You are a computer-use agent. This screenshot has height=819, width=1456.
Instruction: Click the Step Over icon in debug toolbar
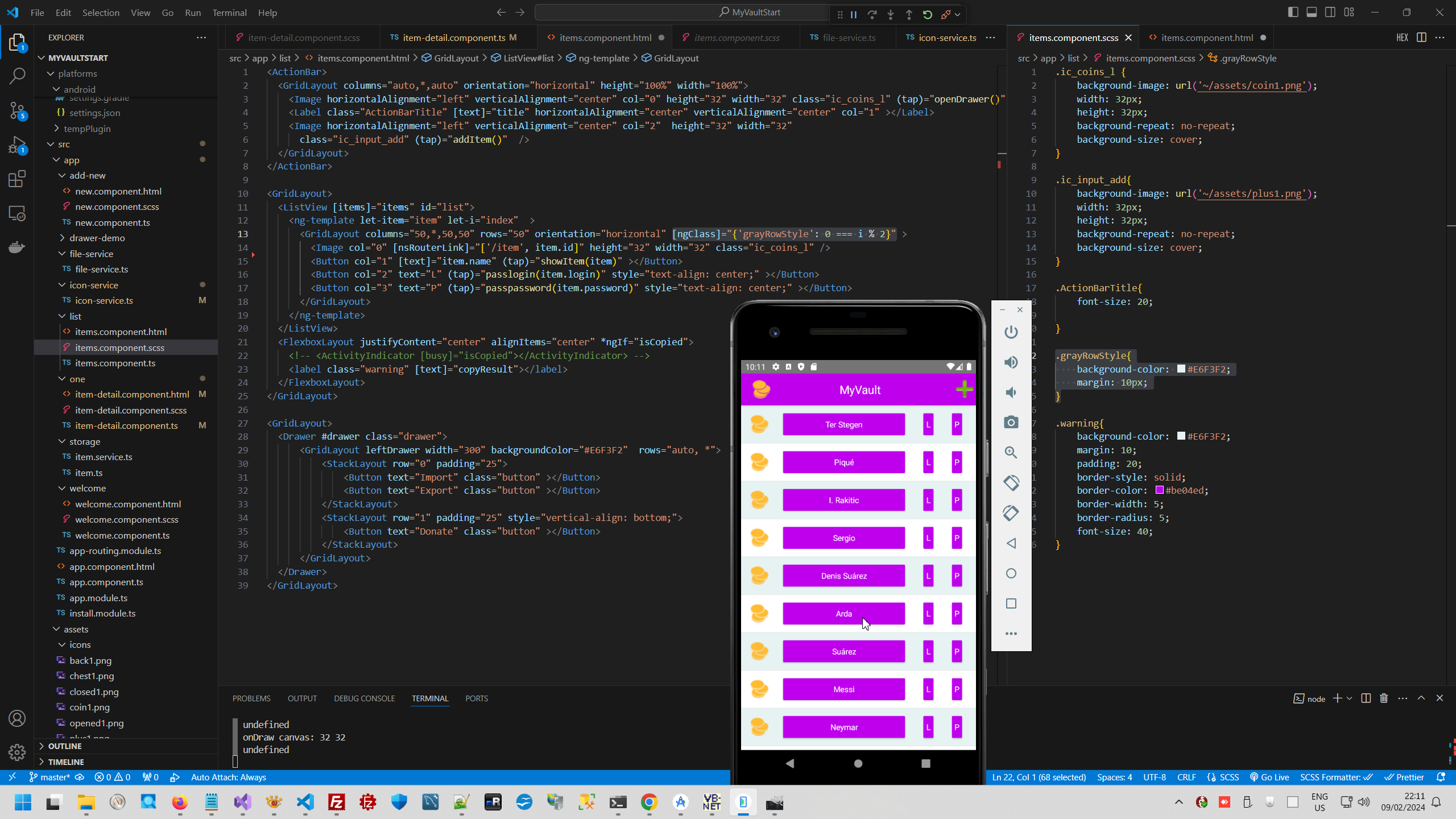872,14
